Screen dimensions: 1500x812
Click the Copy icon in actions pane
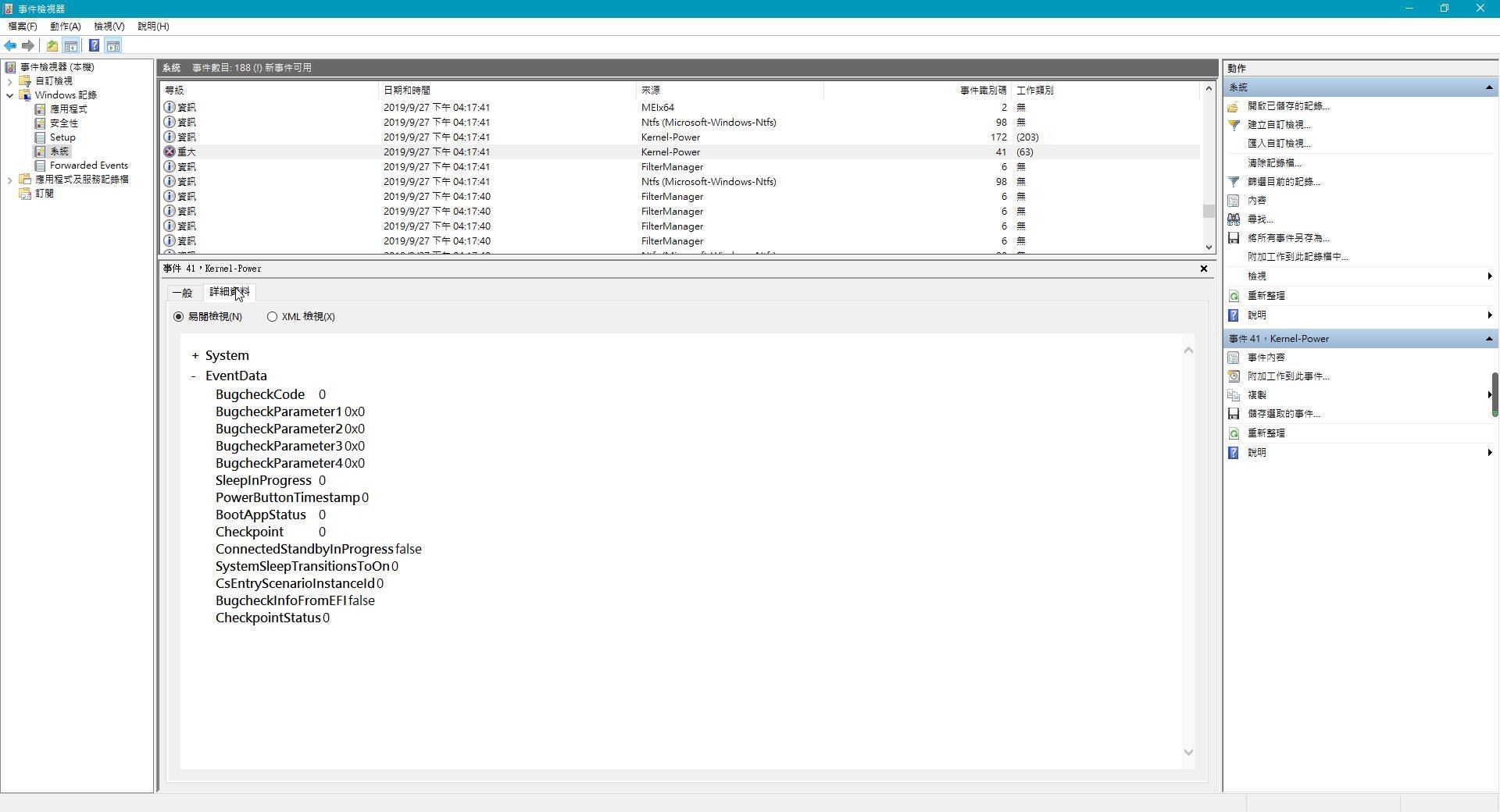click(x=1234, y=395)
